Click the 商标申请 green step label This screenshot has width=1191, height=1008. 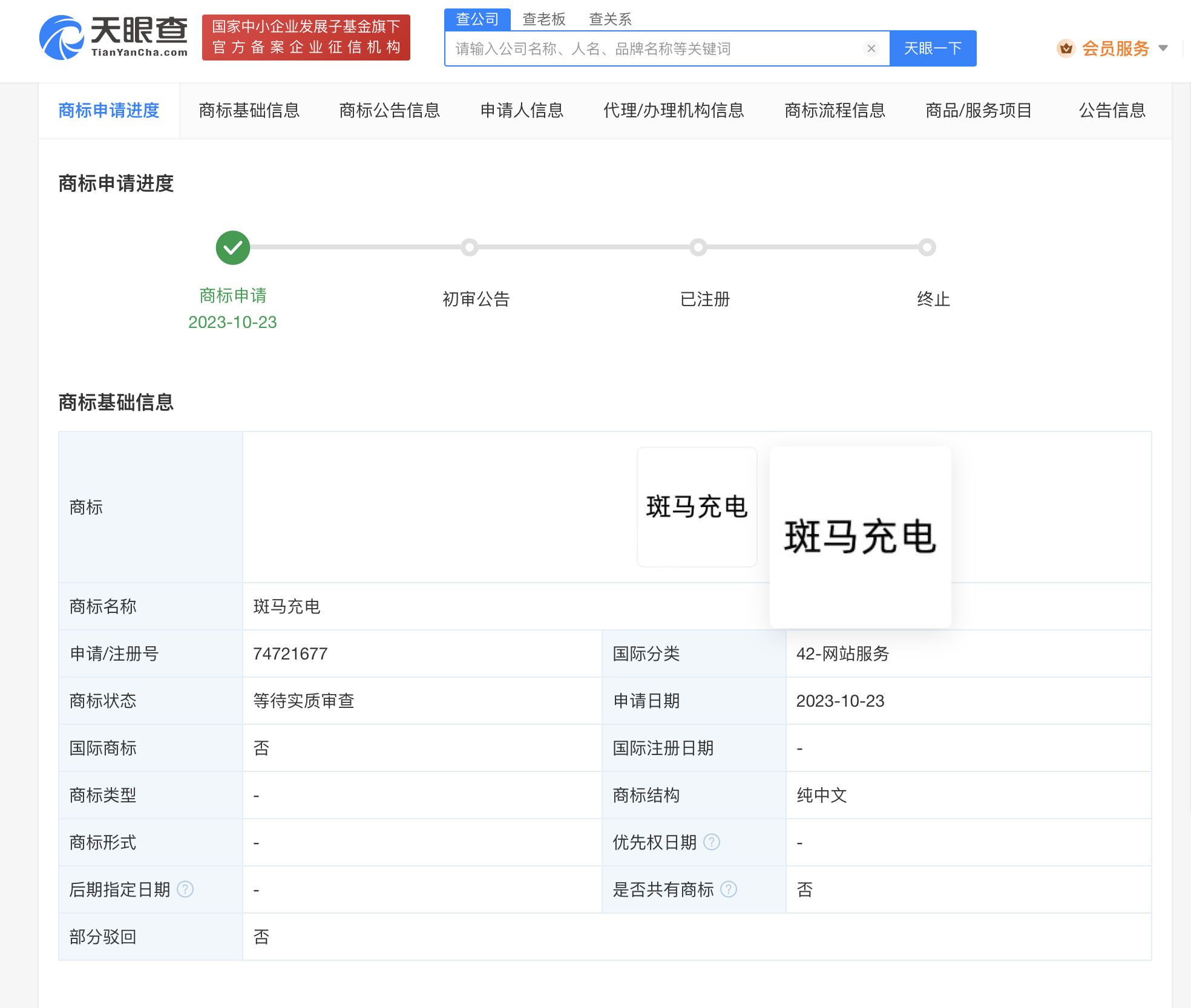point(233,295)
